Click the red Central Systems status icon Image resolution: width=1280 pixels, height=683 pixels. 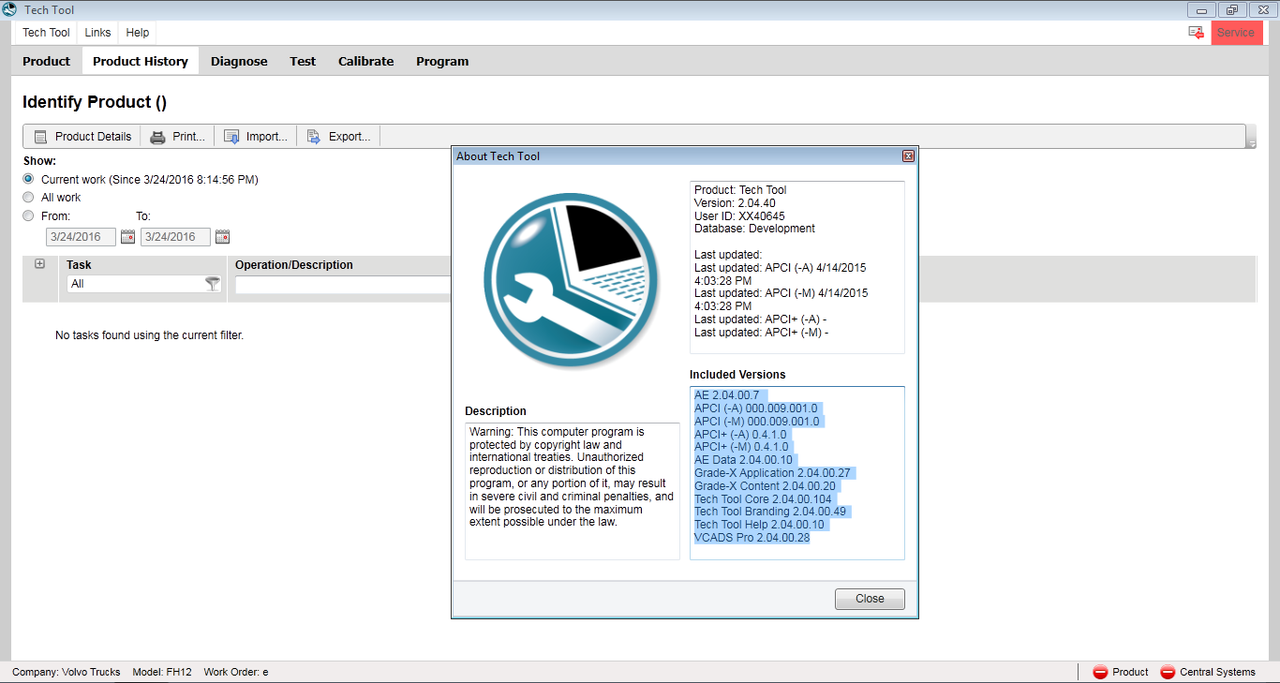point(1167,672)
